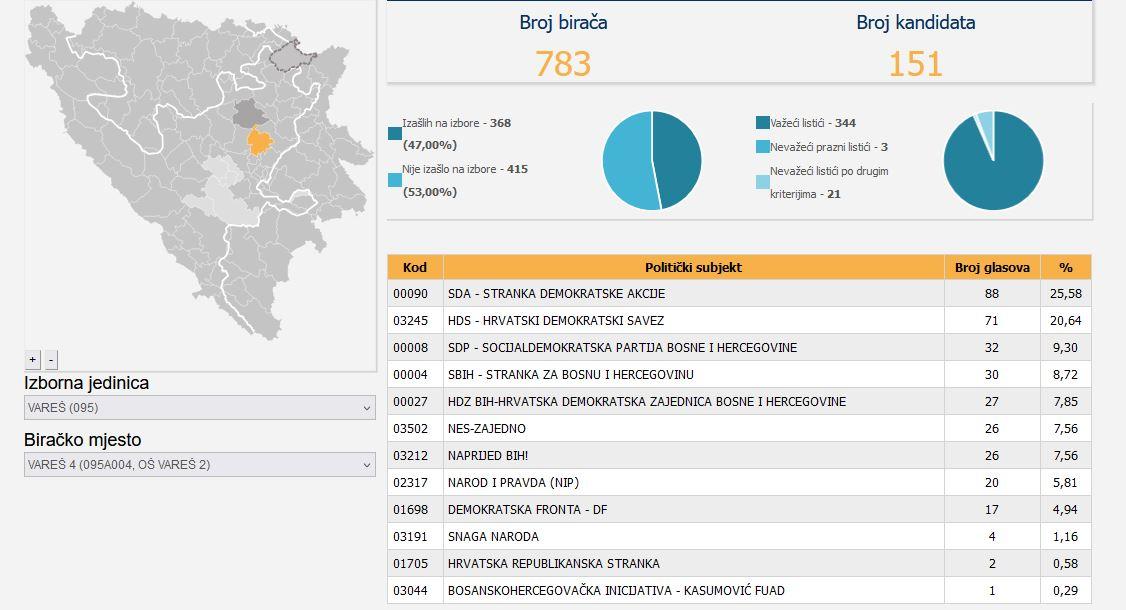The image size is (1126, 610).
Task: Zoom out the map with minus button
Action: 51,359
